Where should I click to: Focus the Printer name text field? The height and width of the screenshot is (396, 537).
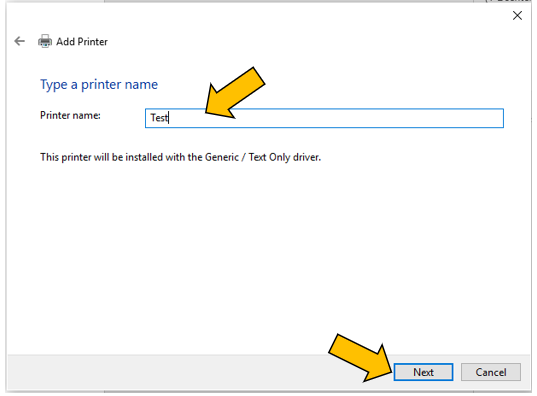point(324,118)
